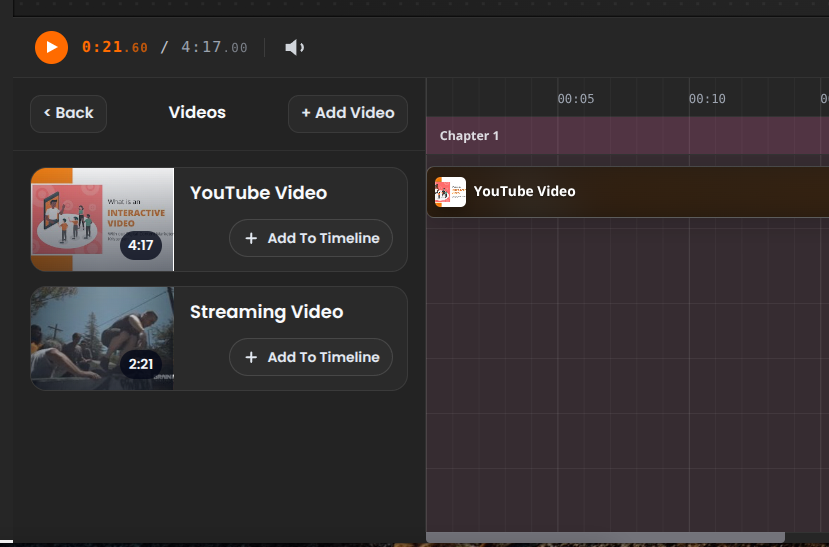Screen dimensions: 829x547
Task: Select the Chapter 1 bar on timeline
Action: [628, 136]
